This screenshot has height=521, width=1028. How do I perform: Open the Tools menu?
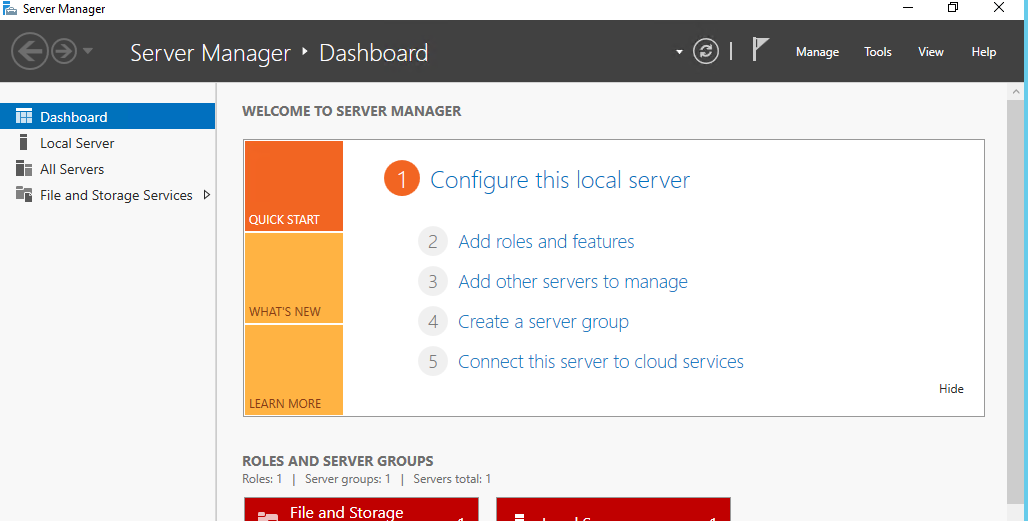coord(877,52)
